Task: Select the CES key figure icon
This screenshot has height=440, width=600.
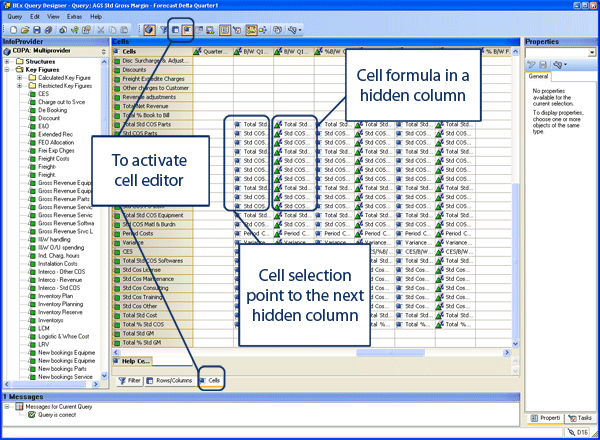Action: pyautogui.click(x=32, y=93)
